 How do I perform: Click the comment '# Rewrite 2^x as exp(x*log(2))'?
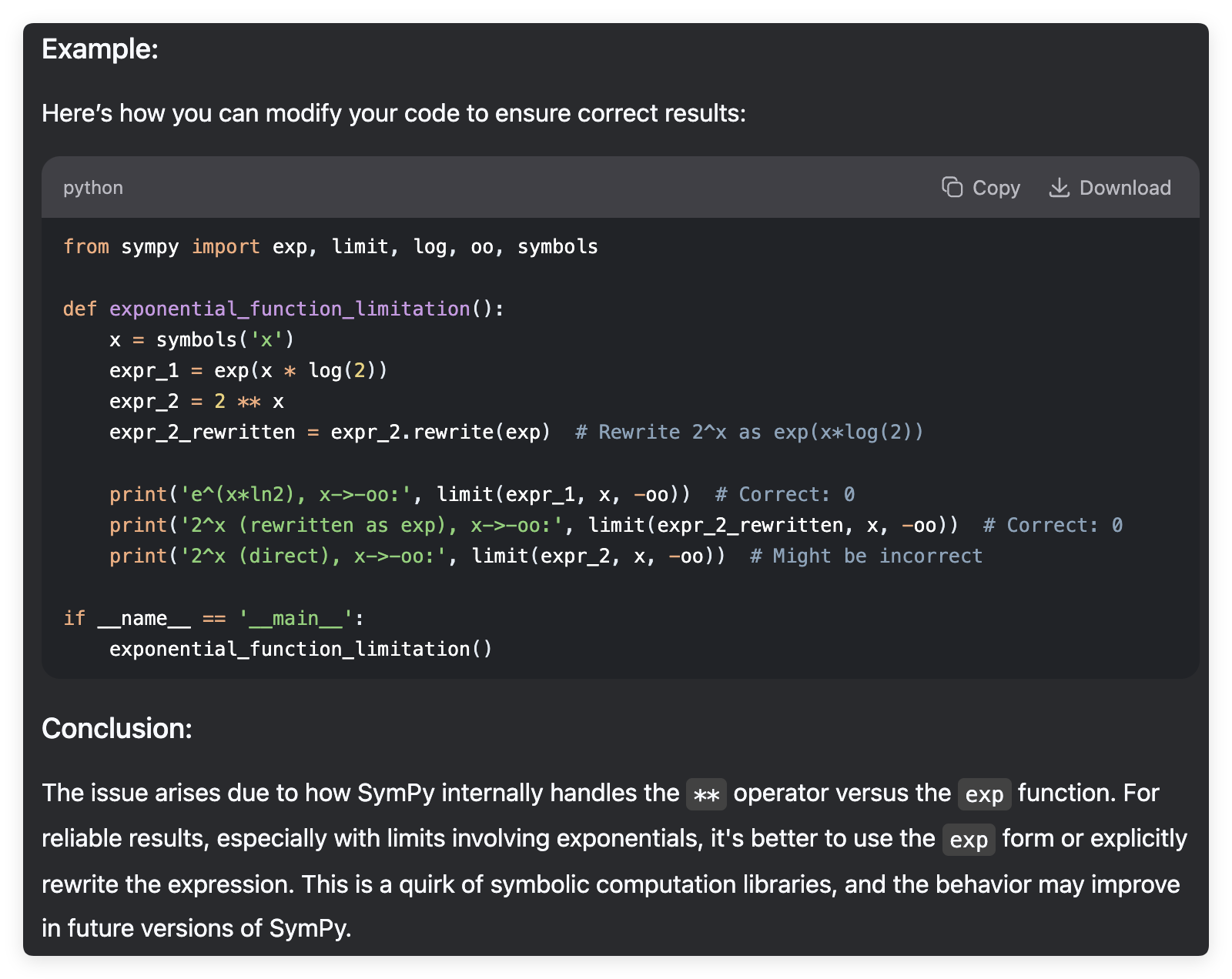749,432
